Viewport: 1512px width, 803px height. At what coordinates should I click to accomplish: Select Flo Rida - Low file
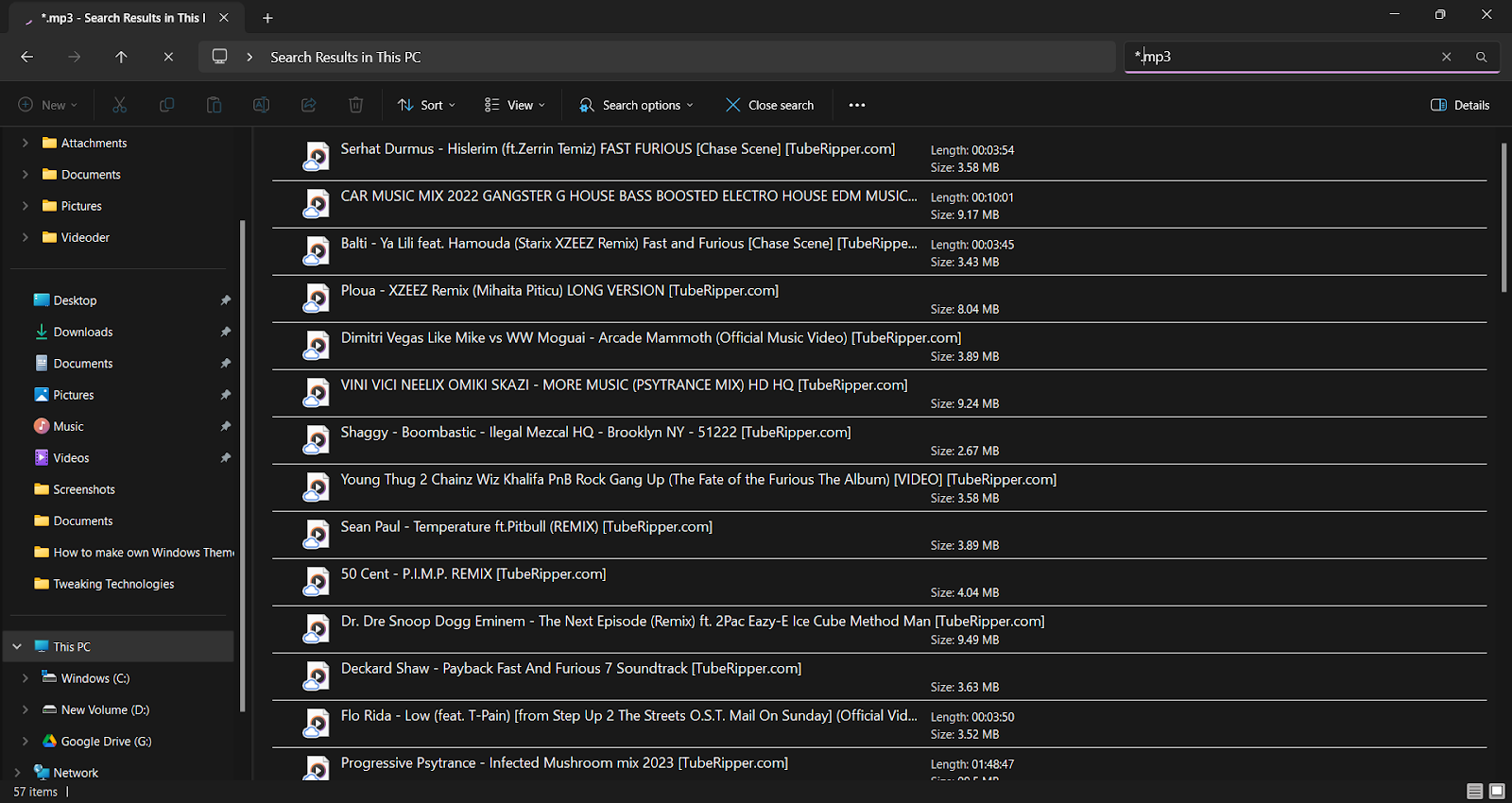click(879, 724)
